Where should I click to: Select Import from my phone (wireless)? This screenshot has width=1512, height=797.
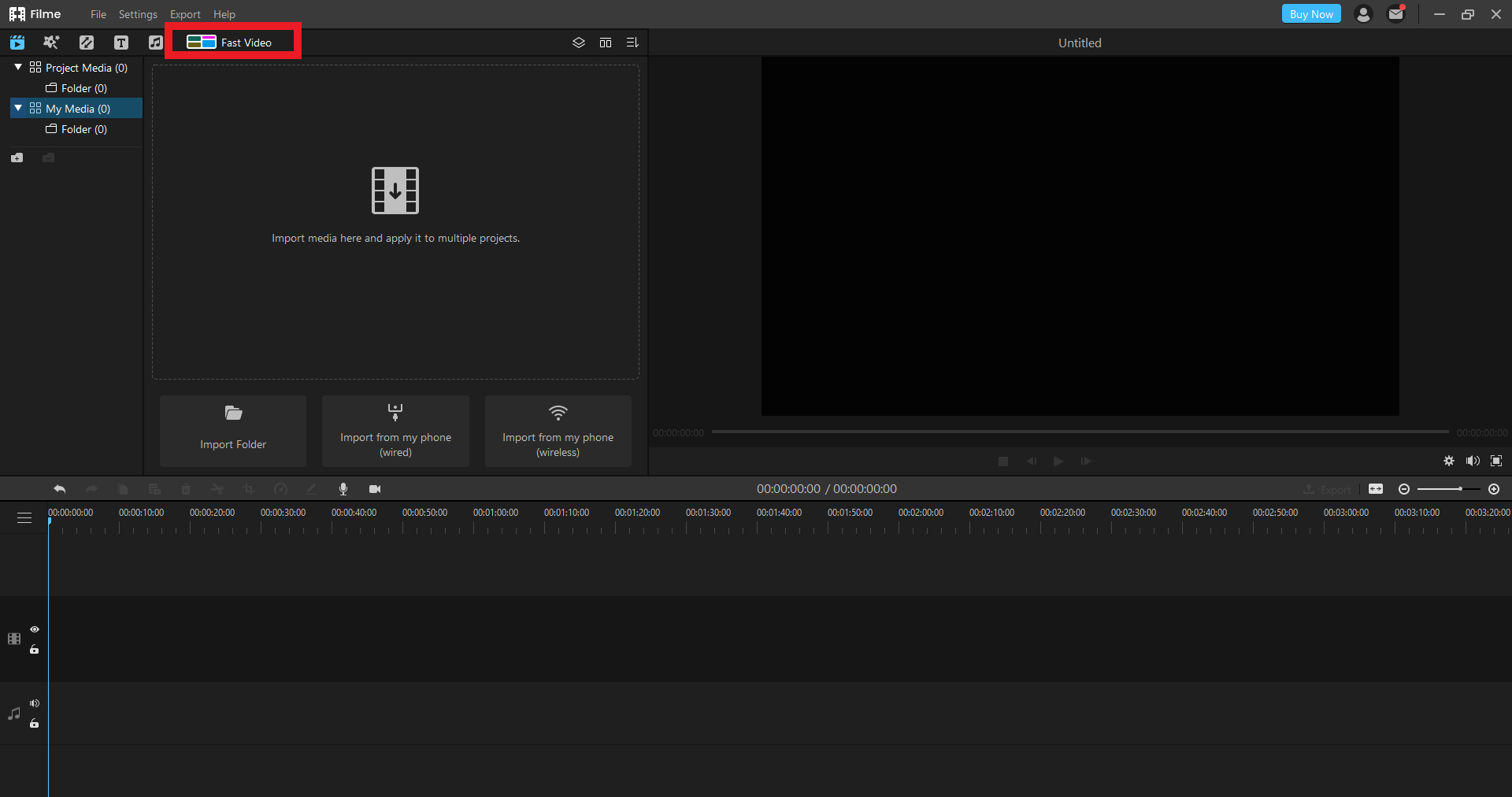(x=558, y=431)
